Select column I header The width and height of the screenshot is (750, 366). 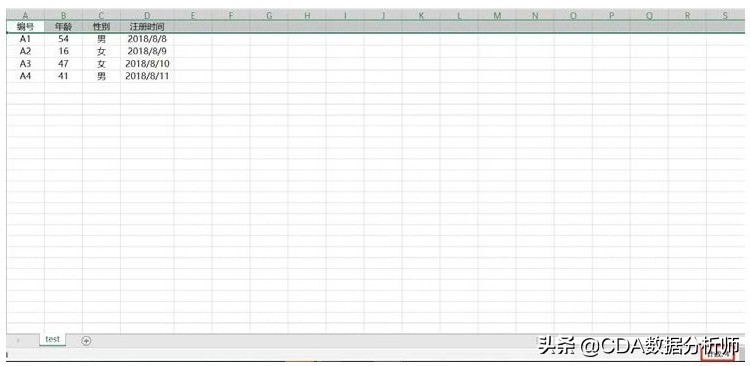(x=345, y=15)
